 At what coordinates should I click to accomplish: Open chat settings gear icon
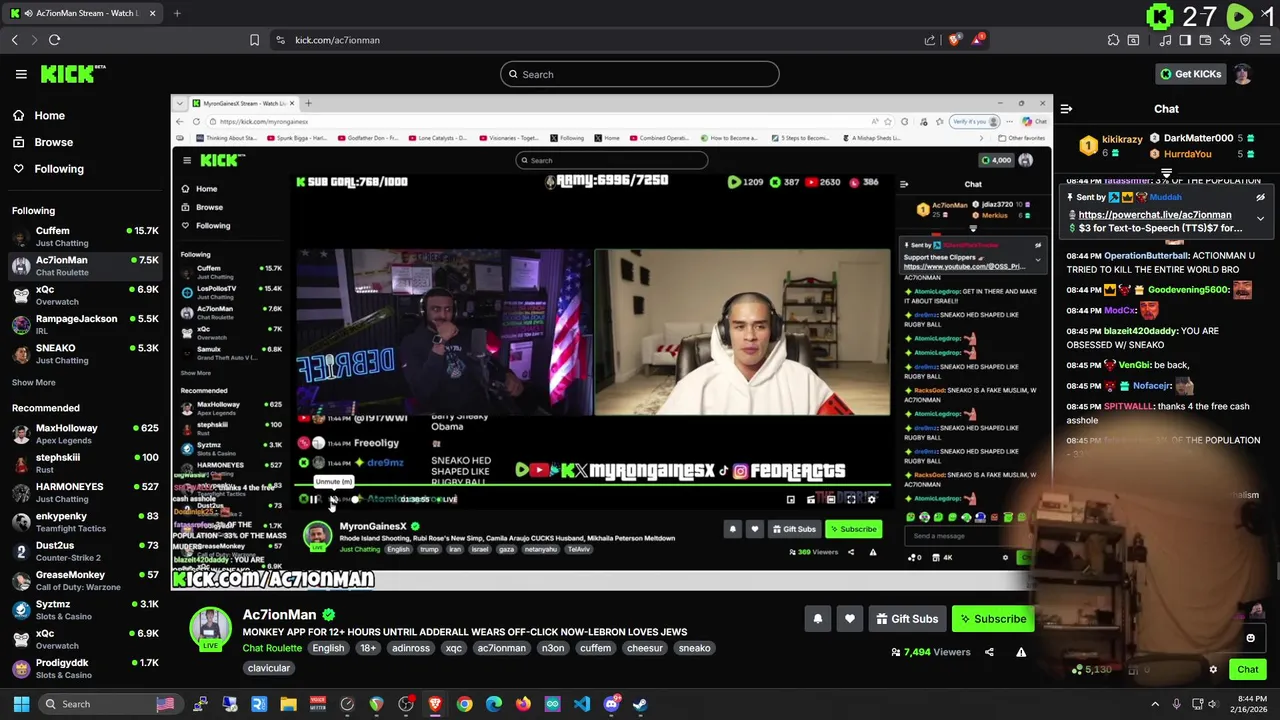1213,670
